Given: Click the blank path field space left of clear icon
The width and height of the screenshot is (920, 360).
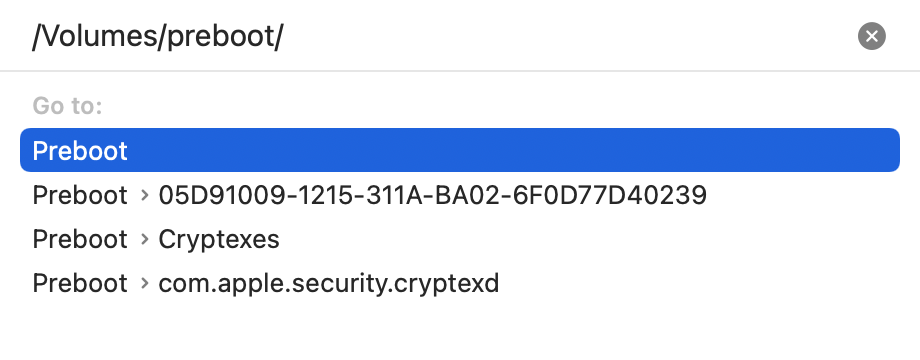Looking at the screenshot, I should (x=569, y=36).
